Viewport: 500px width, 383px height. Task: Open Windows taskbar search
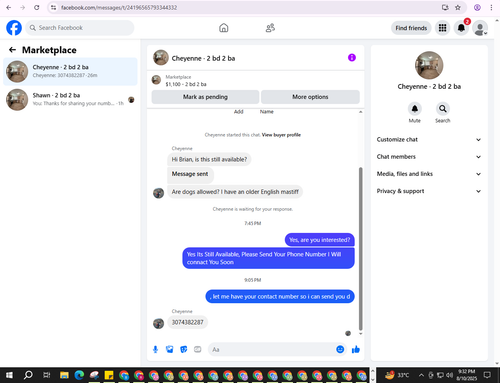28,375
